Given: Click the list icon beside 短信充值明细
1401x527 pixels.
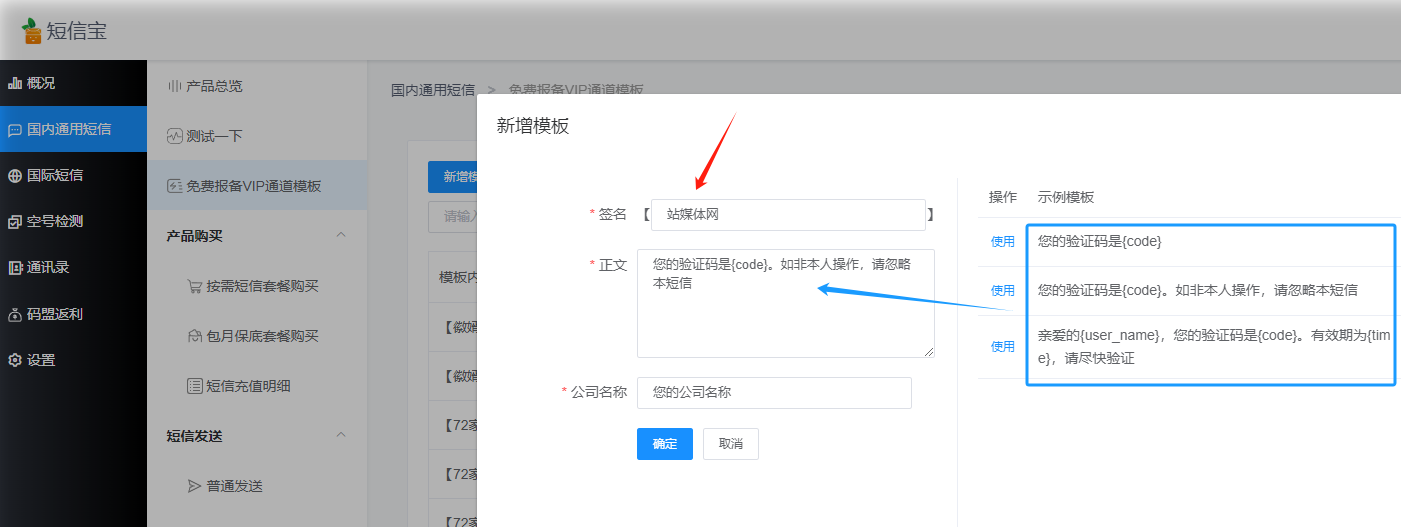Looking at the screenshot, I should (x=195, y=386).
